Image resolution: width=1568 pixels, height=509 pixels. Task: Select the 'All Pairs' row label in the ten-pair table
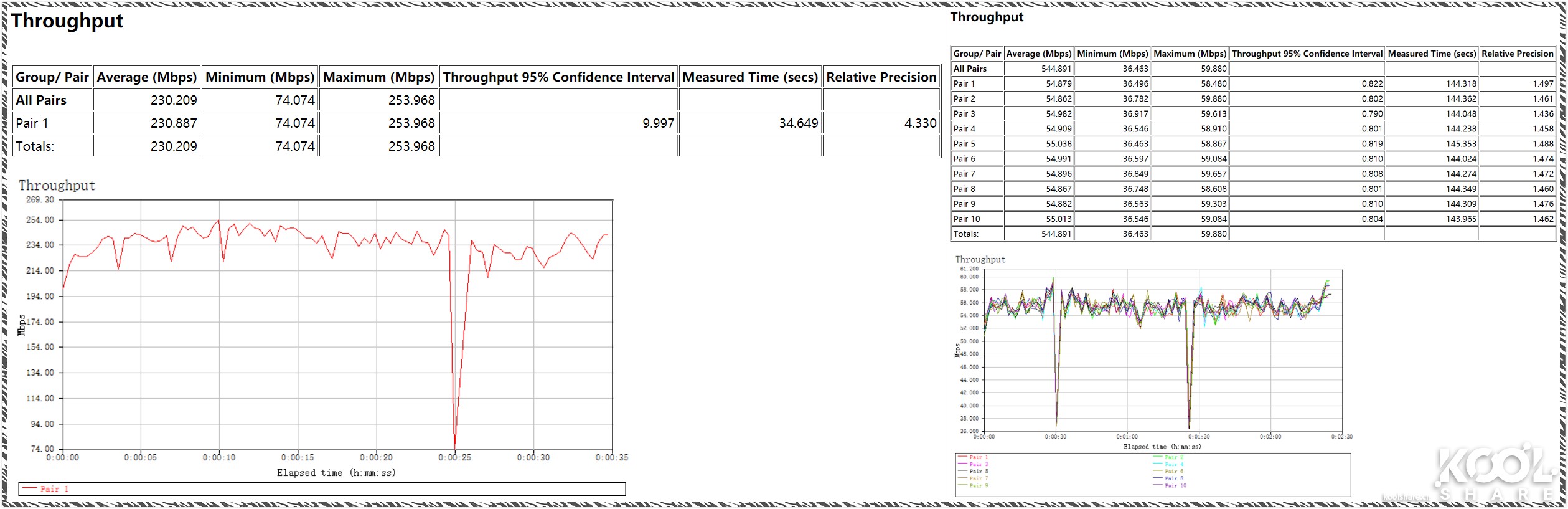point(970,69)
